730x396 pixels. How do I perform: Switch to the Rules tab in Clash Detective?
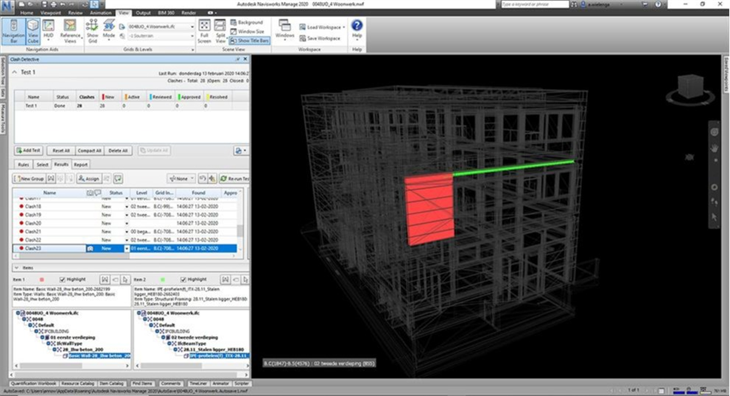click(x=23, y=165)
